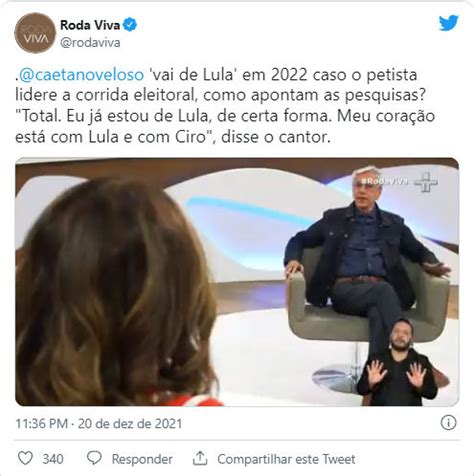Open the @rodaviva handle
The width and height of the screenshot is (474, 476).
point(90,43)
